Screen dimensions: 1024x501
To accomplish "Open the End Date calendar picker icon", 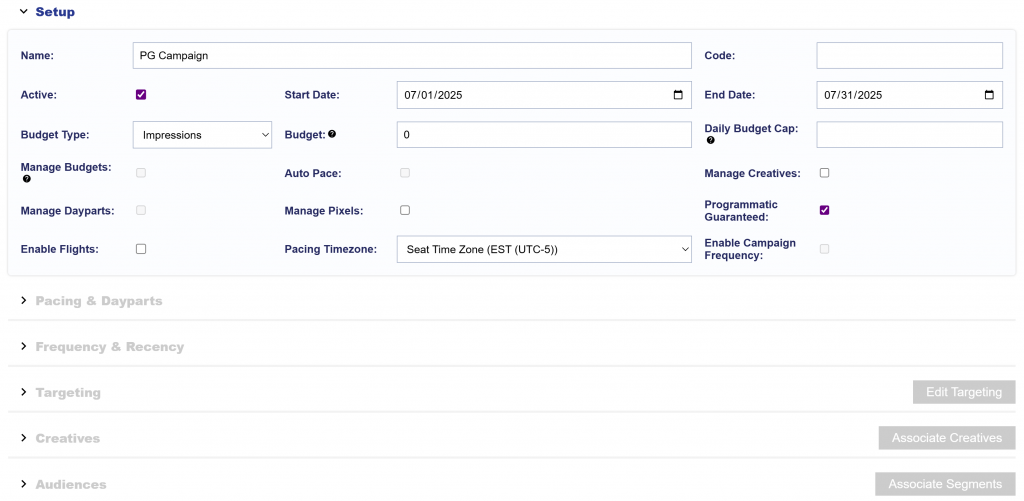I will click(989, 95).
